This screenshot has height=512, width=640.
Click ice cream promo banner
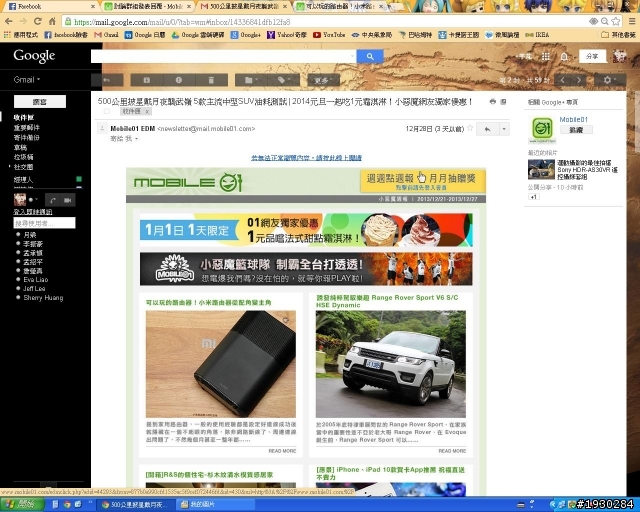(306, 230)
